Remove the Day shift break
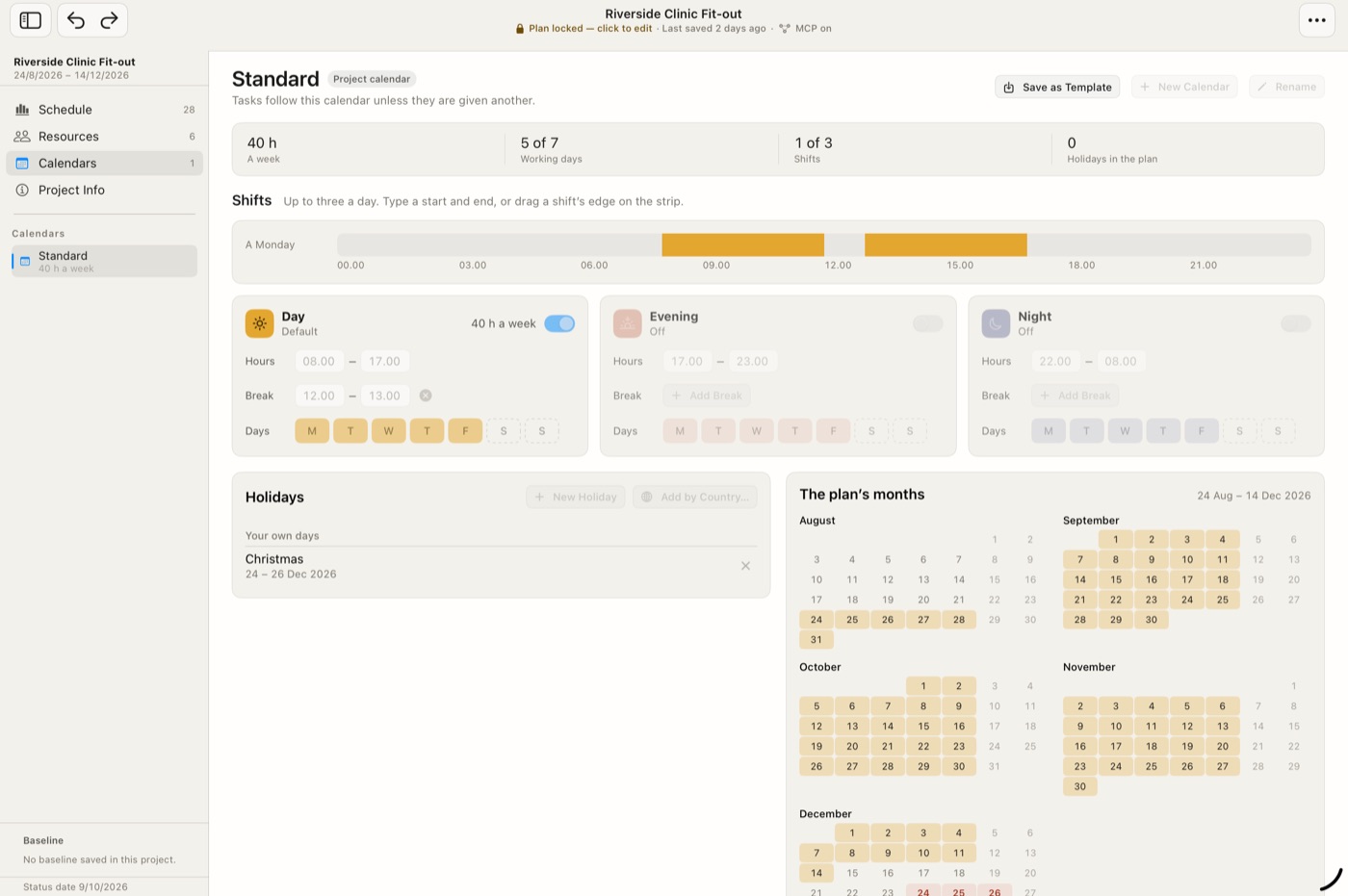 pyautogui.click(x=426, y=396)
